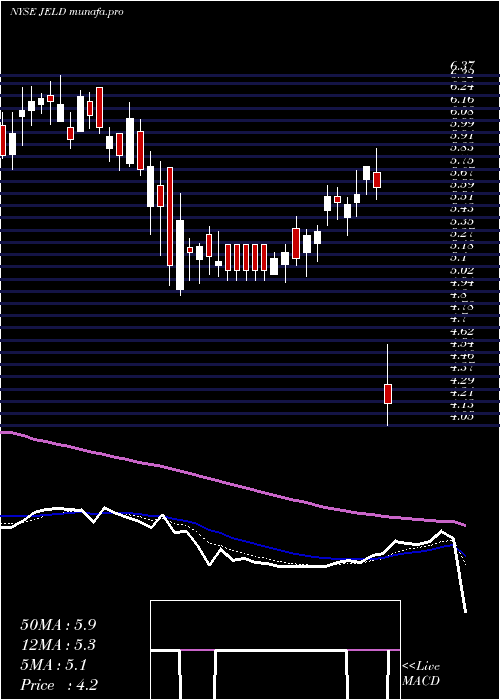Click the 4.7 price axis label
This screenshot has height=700, width=500.
tap(458, 319)
